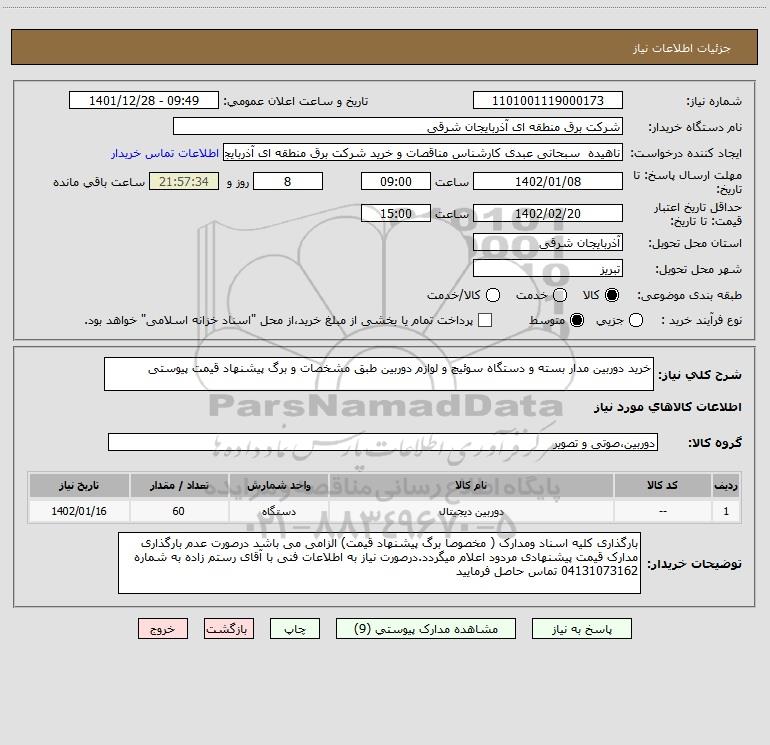Click the تاریخ و ساعت اعلان عمومی field

coord(144,100)
